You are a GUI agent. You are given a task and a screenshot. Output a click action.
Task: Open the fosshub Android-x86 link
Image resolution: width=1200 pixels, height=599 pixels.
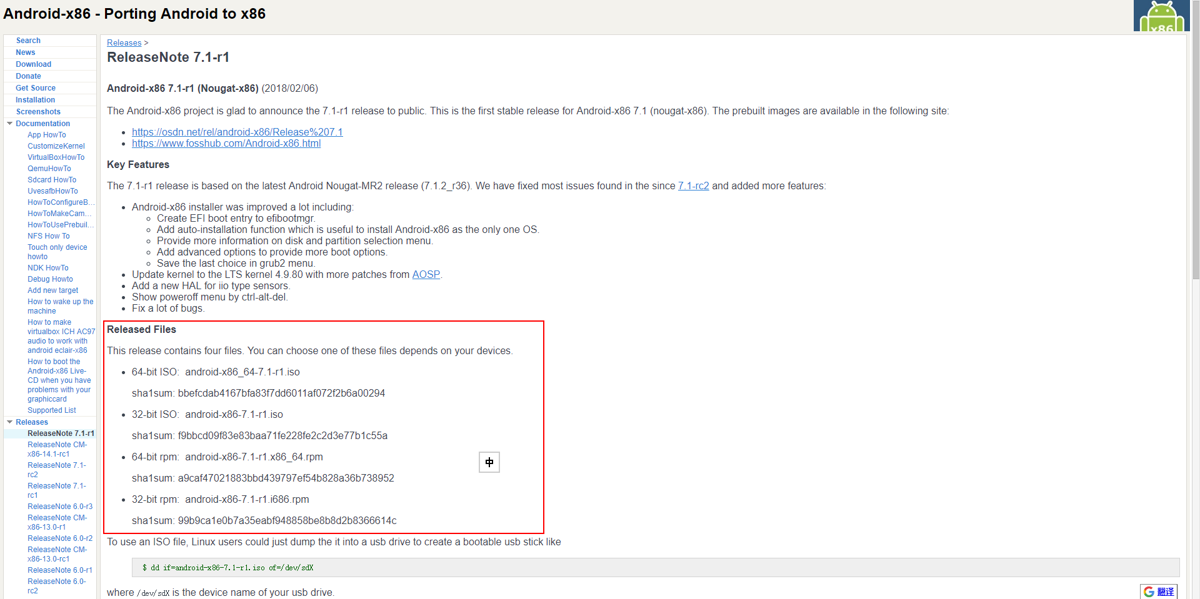click(226, 143)
